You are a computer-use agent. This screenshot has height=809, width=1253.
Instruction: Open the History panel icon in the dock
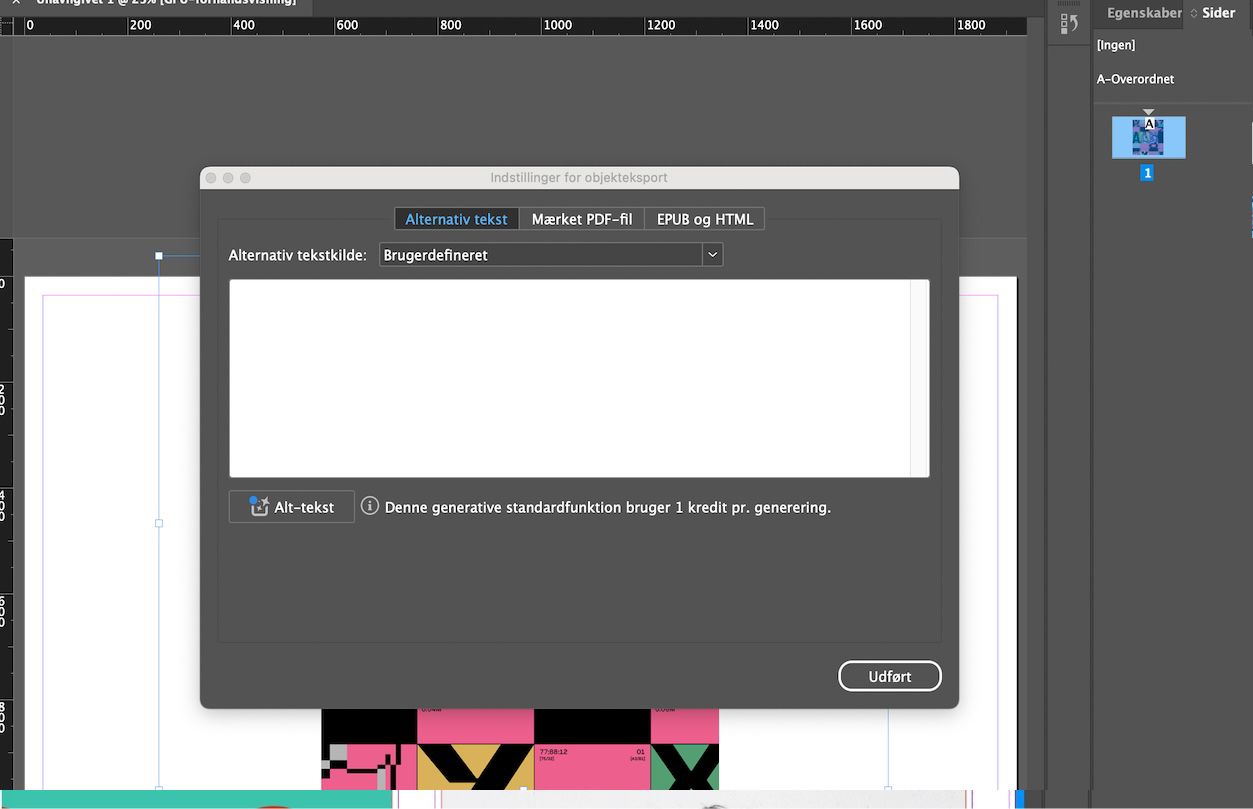click(1069, 24)
